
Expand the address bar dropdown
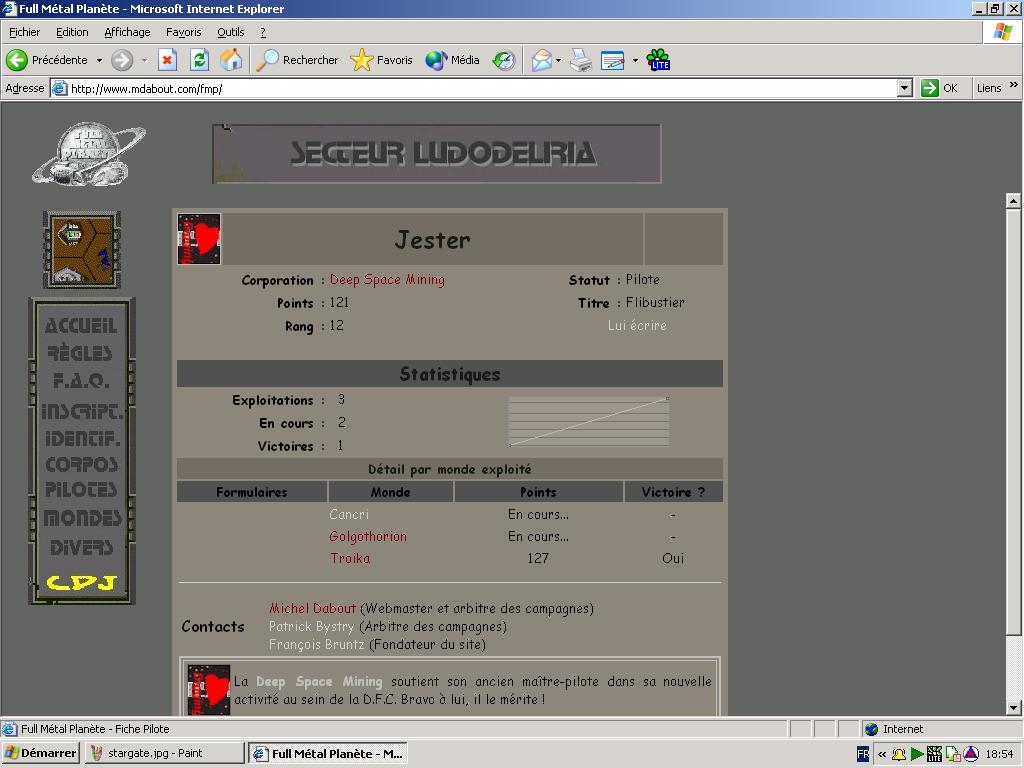(x=904, y=88)
